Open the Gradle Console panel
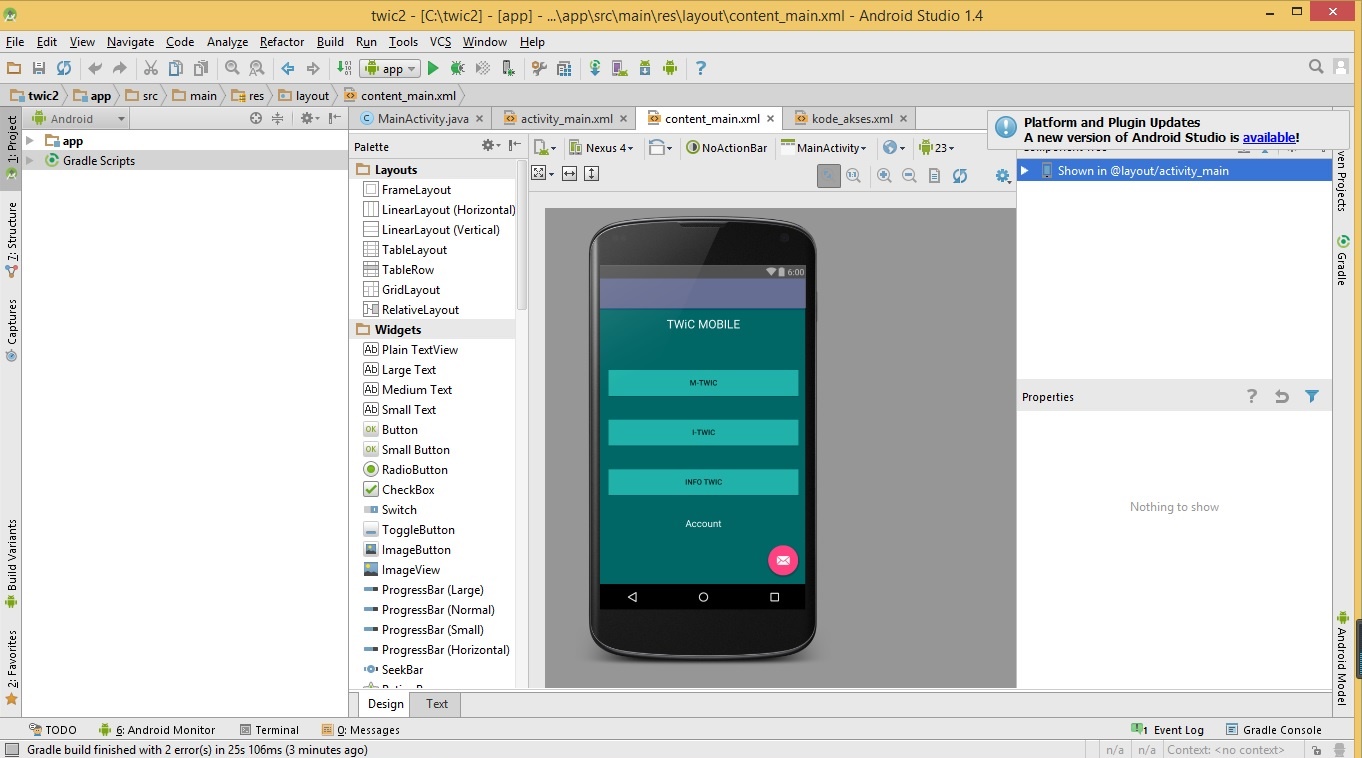 pyautogui.click(x=1274, y=730)
